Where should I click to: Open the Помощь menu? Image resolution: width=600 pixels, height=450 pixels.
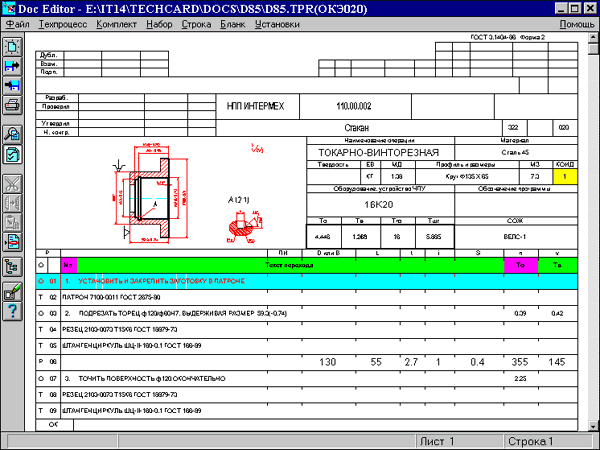pos(578,23)
